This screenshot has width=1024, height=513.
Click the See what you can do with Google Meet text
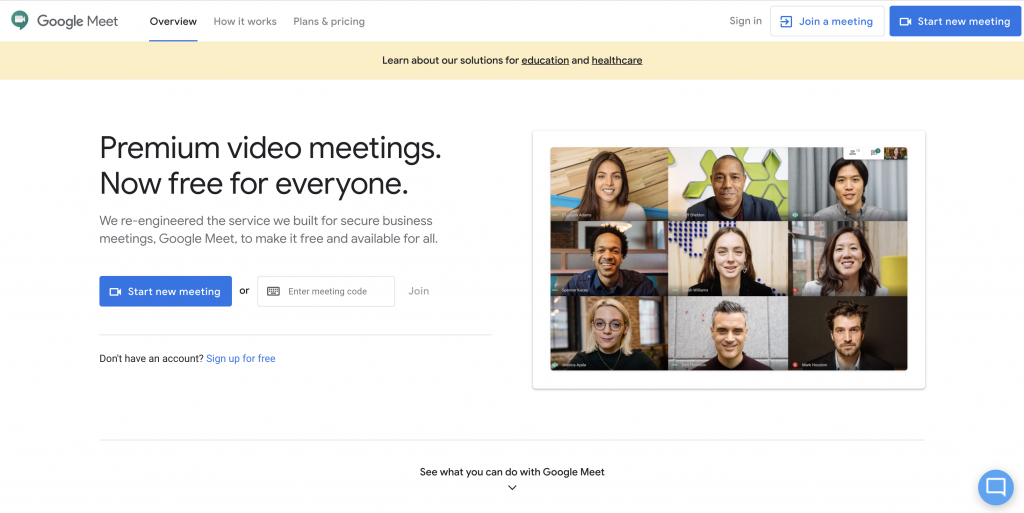(512, 472)
